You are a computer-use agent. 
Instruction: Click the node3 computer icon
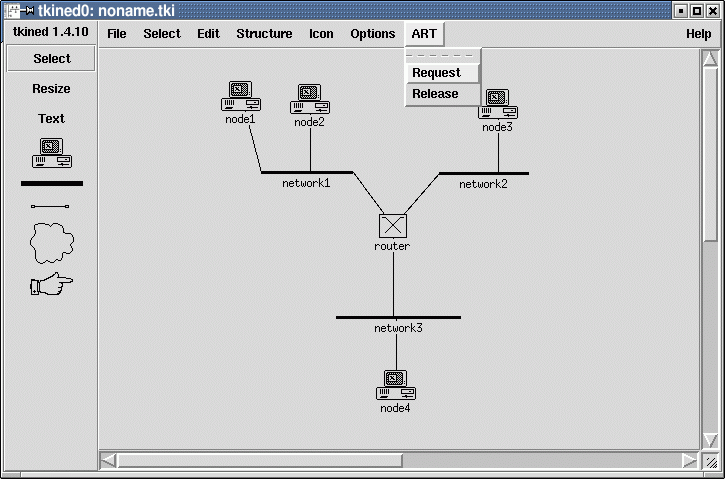click(x=497, y=104)
